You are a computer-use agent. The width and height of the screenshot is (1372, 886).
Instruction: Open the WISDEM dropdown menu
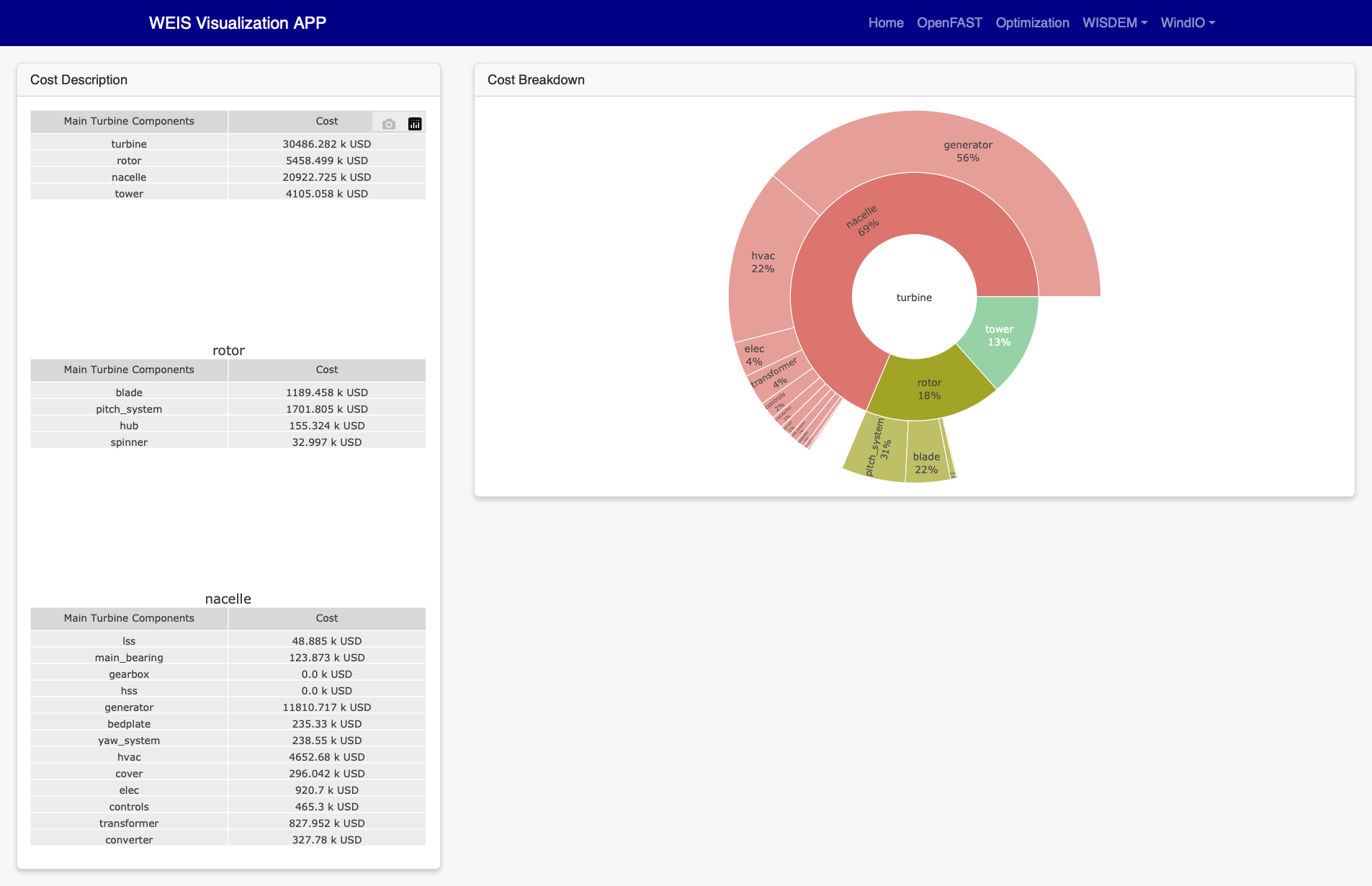(1115, 23)
